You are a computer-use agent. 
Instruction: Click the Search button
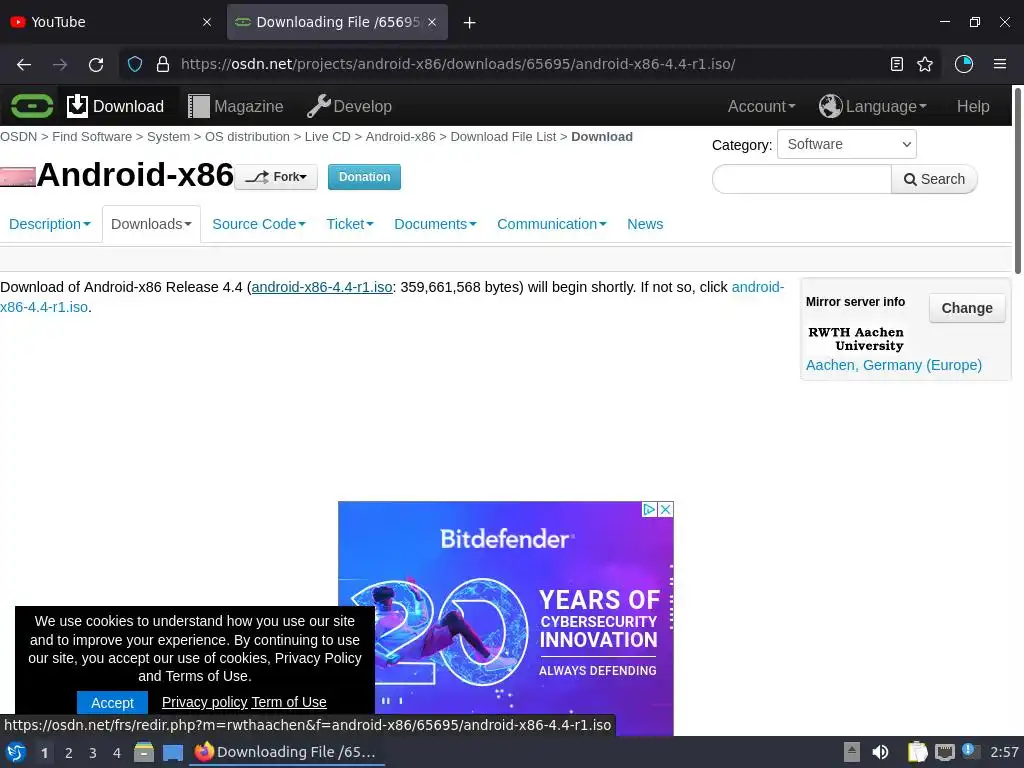tap(935, 179)
